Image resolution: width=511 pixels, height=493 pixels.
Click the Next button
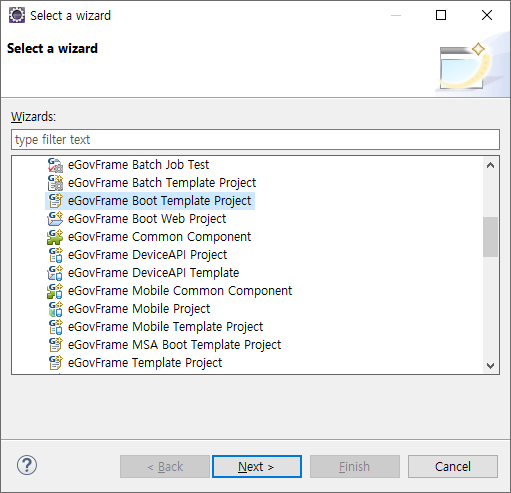coord(257,467)
